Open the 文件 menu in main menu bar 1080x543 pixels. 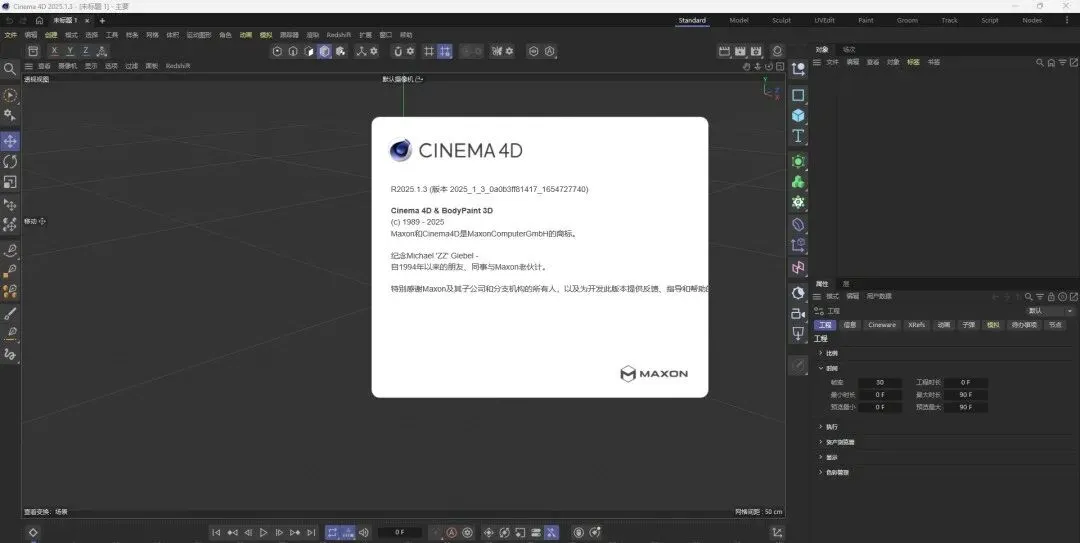(x=10, y=35)
